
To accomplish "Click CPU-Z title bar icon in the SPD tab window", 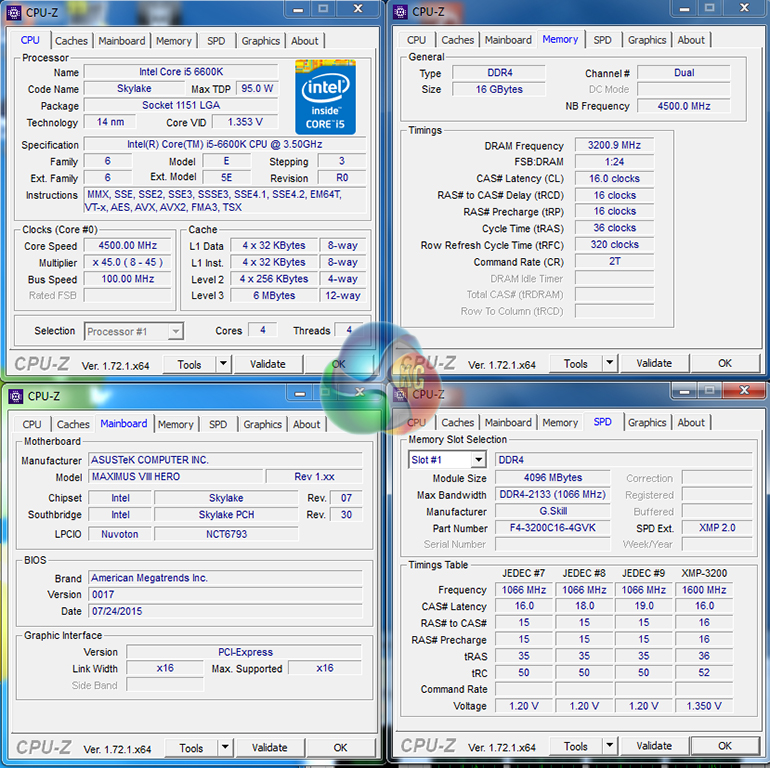I will 400,394.
